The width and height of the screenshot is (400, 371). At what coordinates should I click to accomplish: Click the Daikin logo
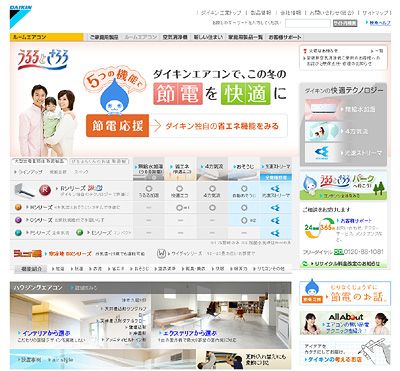pos(20,16)
